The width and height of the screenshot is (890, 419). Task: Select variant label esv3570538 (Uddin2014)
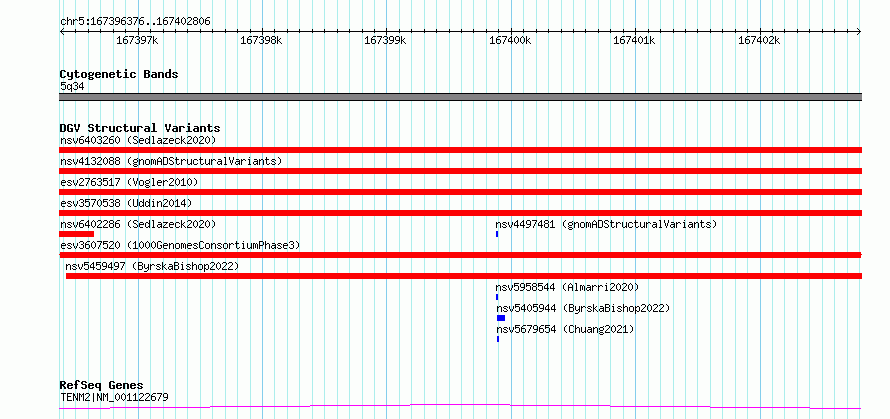[126, 203]
